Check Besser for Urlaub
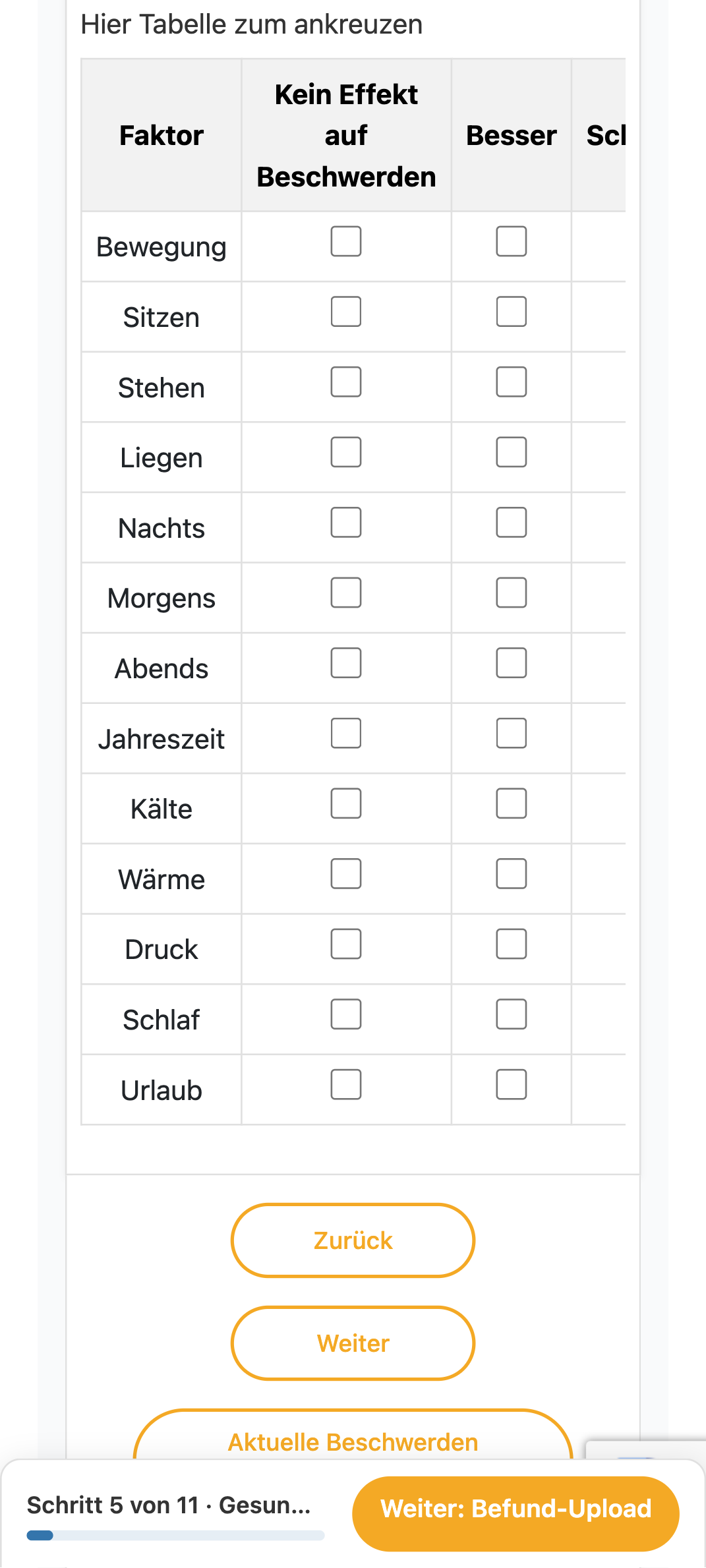Viewport: 706px width, 1568px height. pyautogui.click(x=512, y=1085)
